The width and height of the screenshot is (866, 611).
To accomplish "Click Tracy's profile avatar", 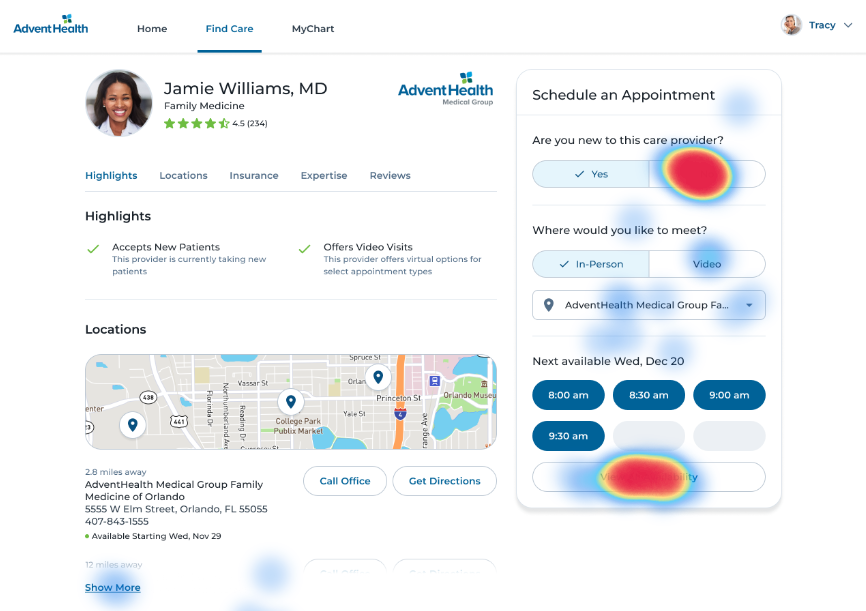I will click(x=791, y=25).
